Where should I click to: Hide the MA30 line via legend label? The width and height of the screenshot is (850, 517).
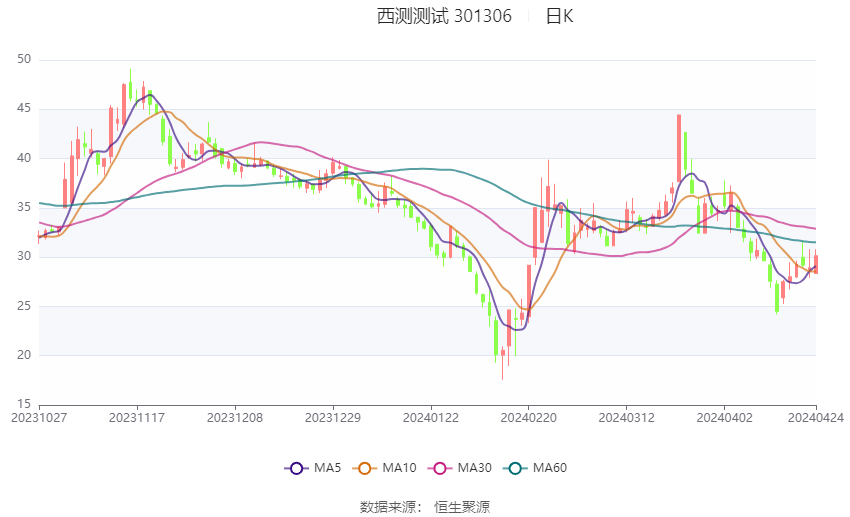(x=474, y=468)
